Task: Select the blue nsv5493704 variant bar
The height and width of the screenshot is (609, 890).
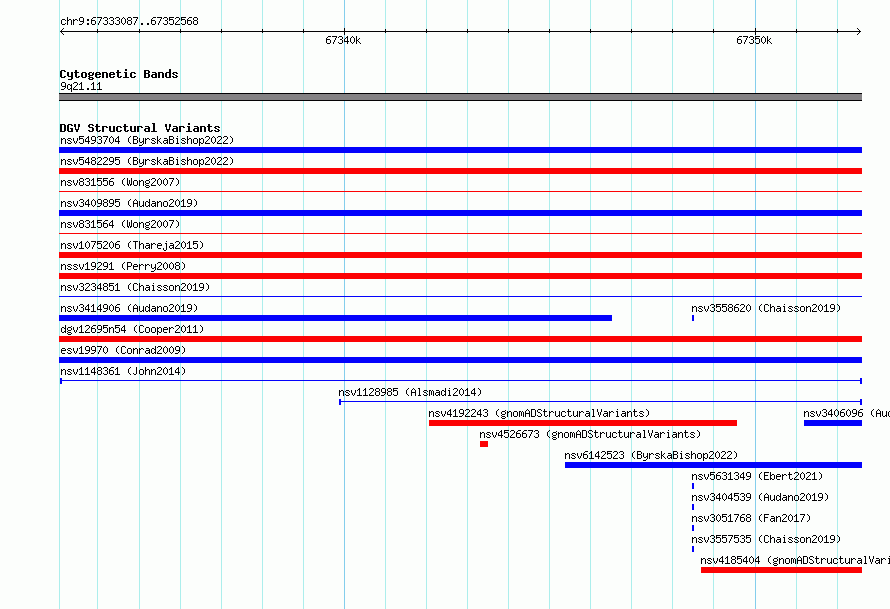Action: click(460, 150)
